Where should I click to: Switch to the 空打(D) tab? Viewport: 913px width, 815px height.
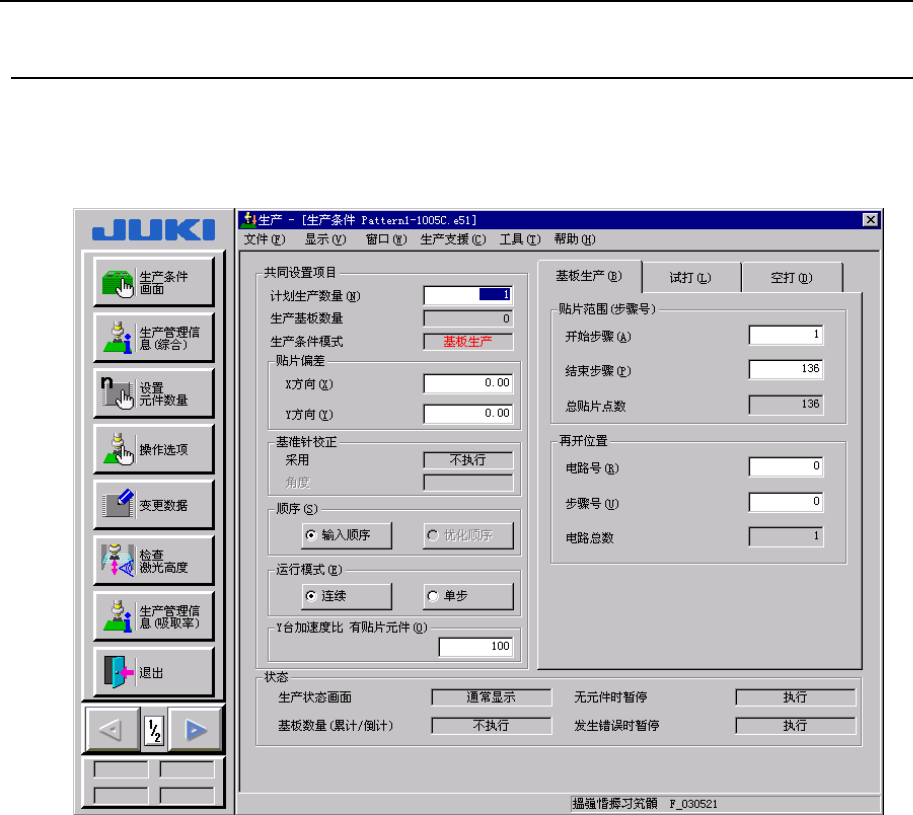[792, 278]
